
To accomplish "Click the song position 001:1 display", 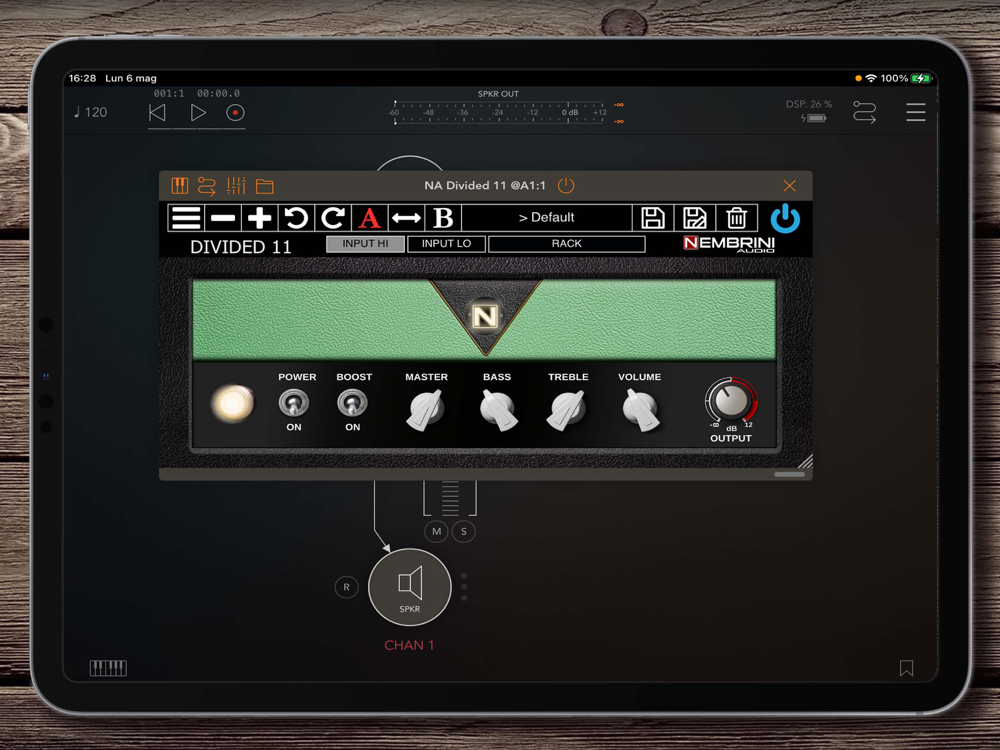I will tap(169, 93).
